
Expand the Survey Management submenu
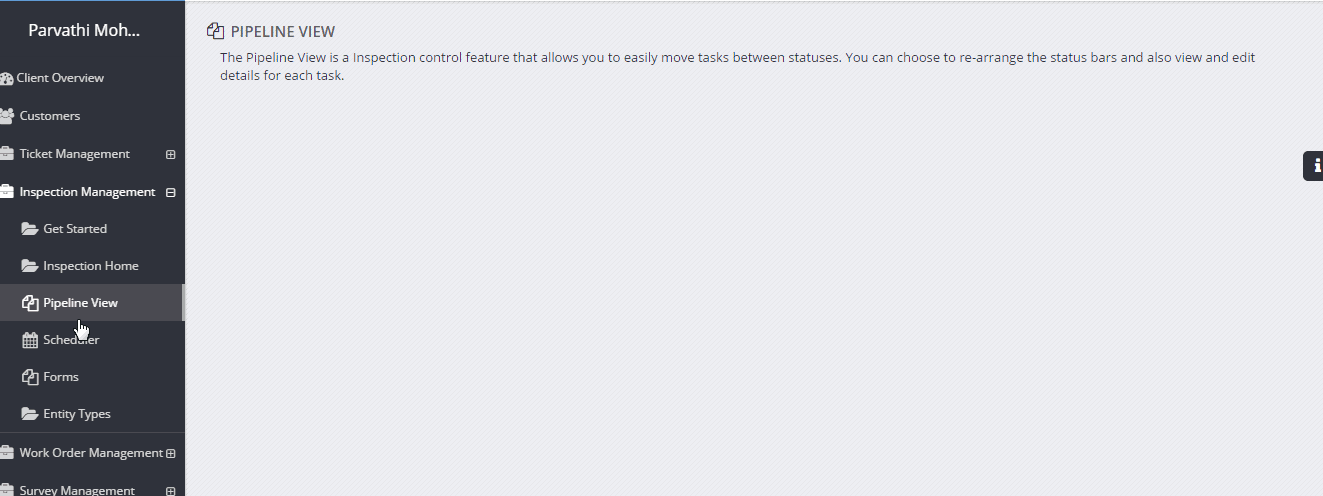(x=171, y=491)
